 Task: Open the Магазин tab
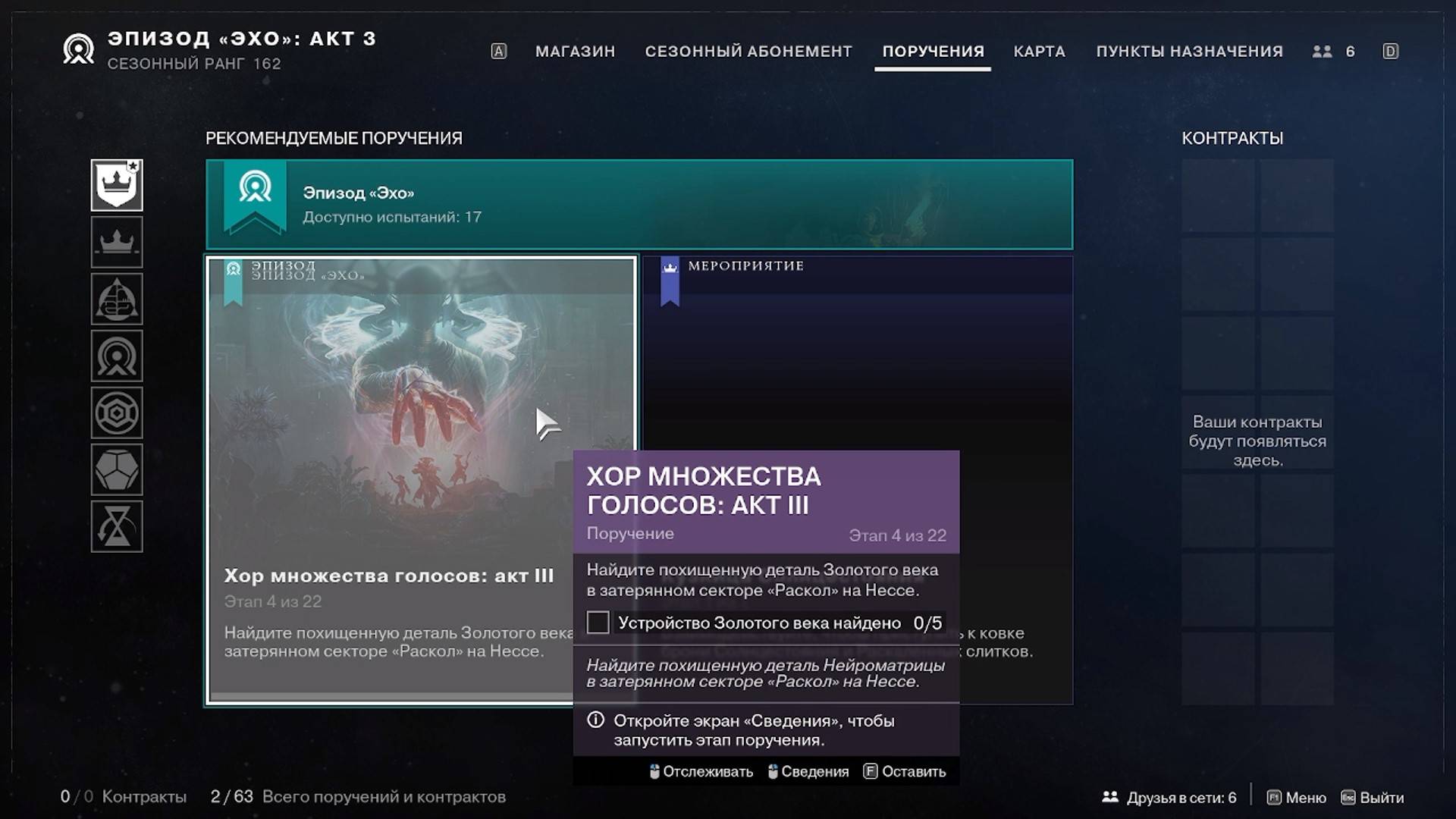tap(575, 52)
